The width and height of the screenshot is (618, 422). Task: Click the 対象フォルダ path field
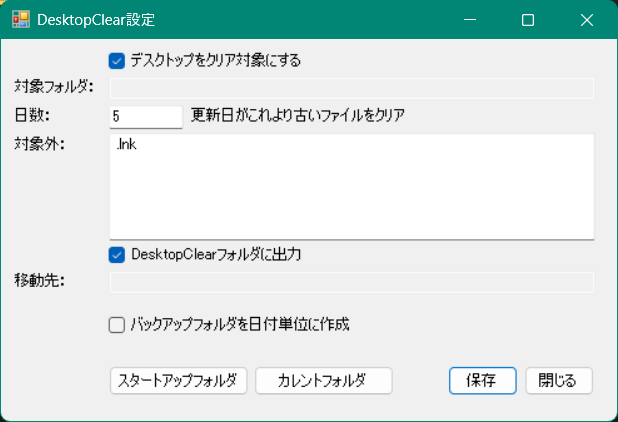click(351, 88)
